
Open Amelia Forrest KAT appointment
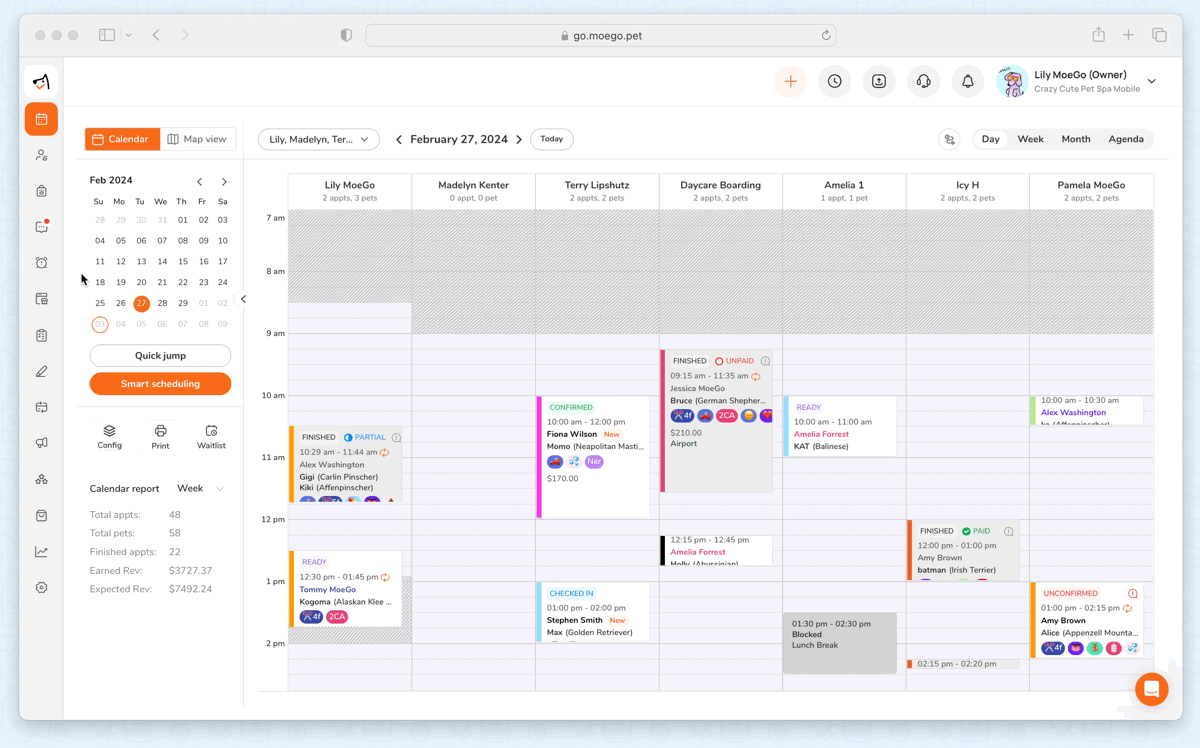point(840,427)
